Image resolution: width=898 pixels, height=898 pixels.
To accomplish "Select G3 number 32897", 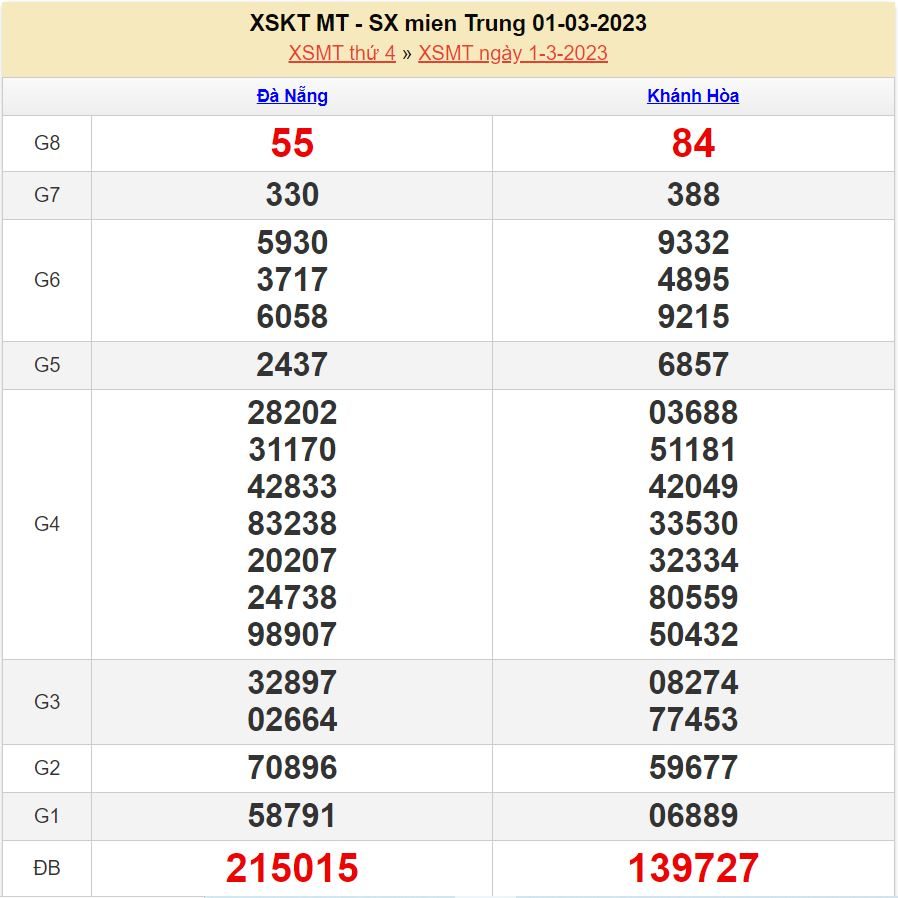I will [x=292, y=683].
